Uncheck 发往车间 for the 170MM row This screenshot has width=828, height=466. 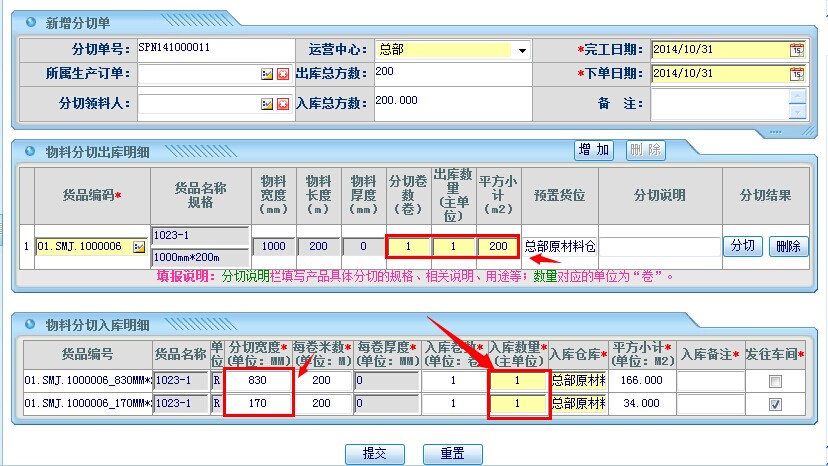pos(774,403)
